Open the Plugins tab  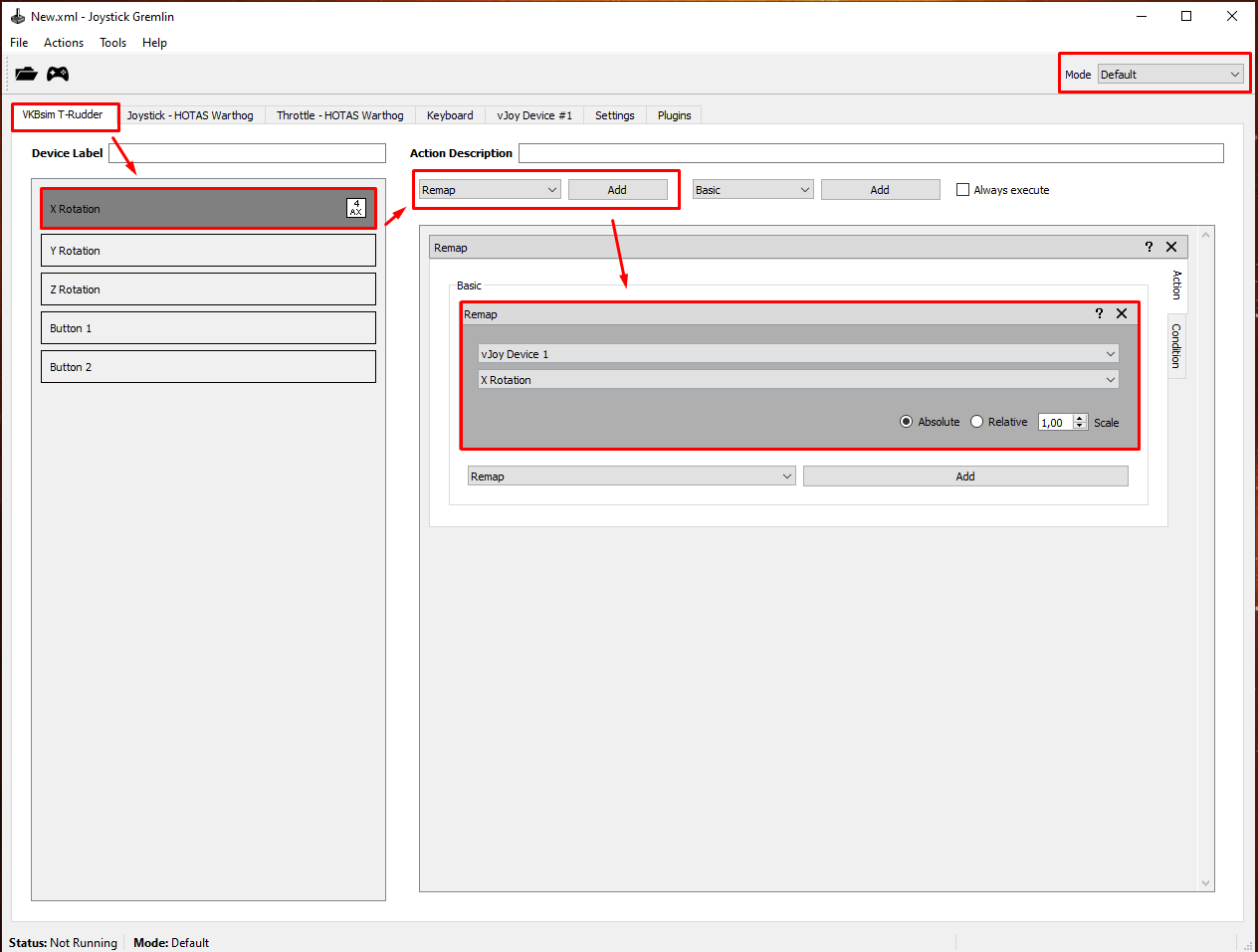[674, 115]
